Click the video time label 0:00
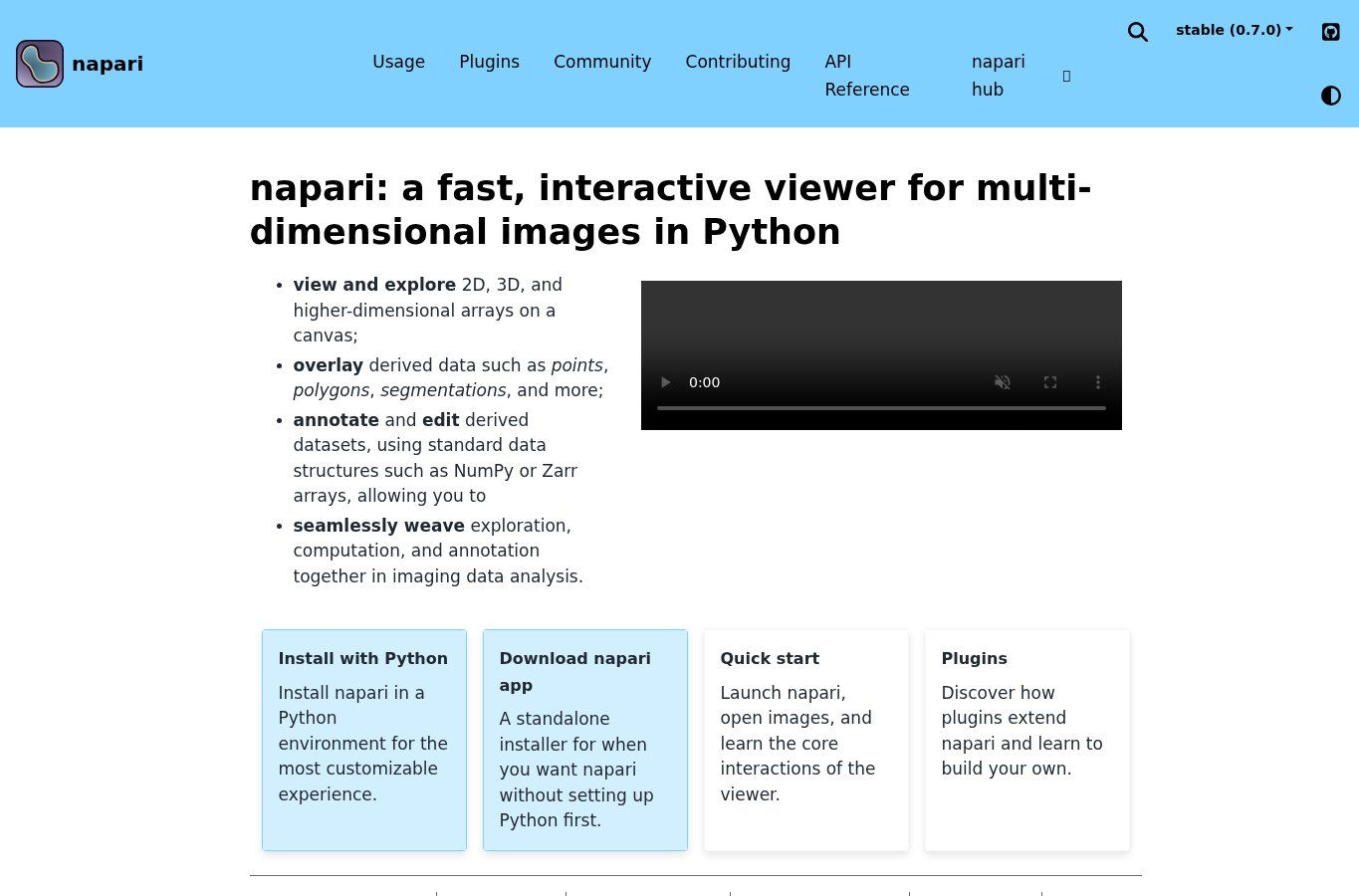Screen dimensions: 1359x896 (704, 382)
